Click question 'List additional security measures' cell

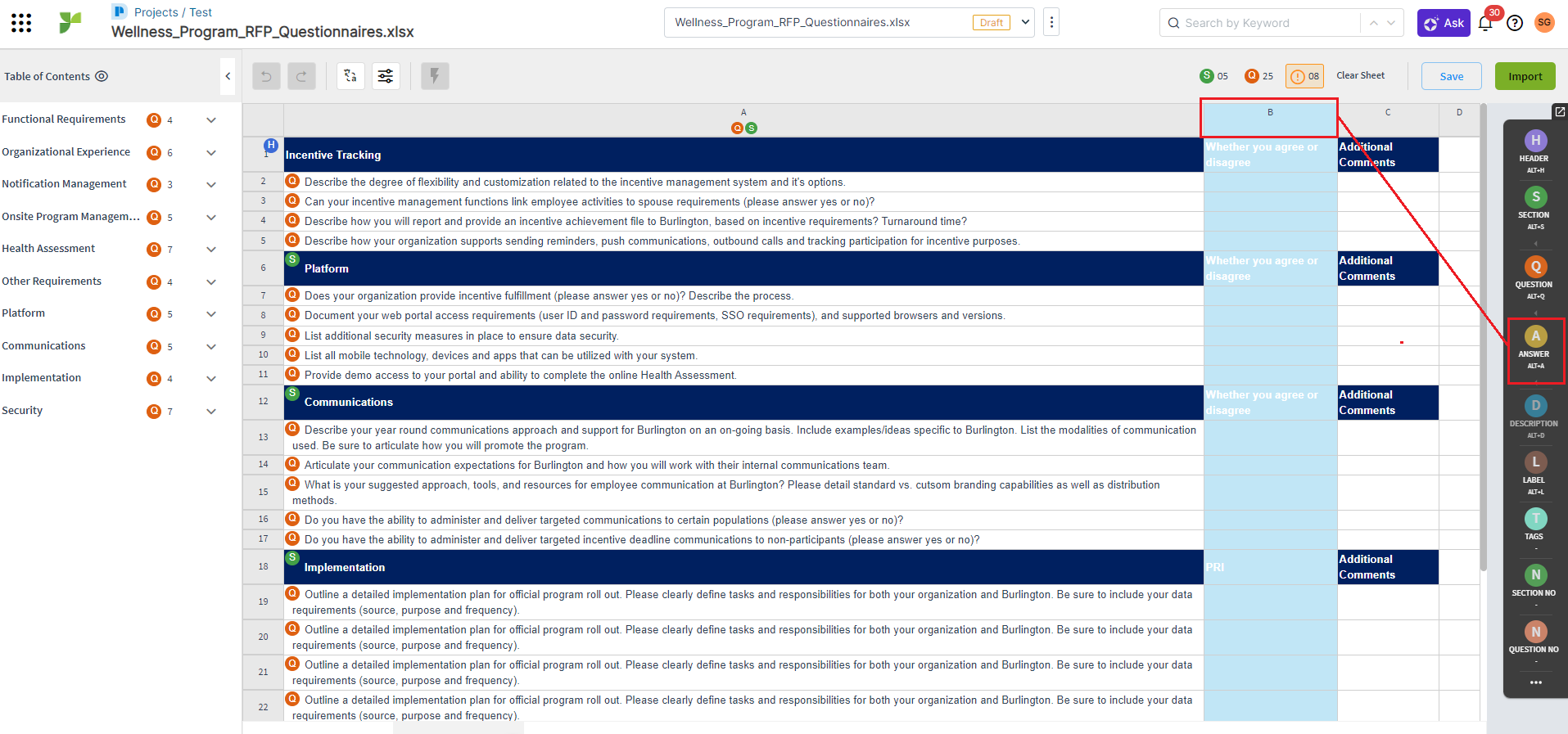[x=743, y=335]
